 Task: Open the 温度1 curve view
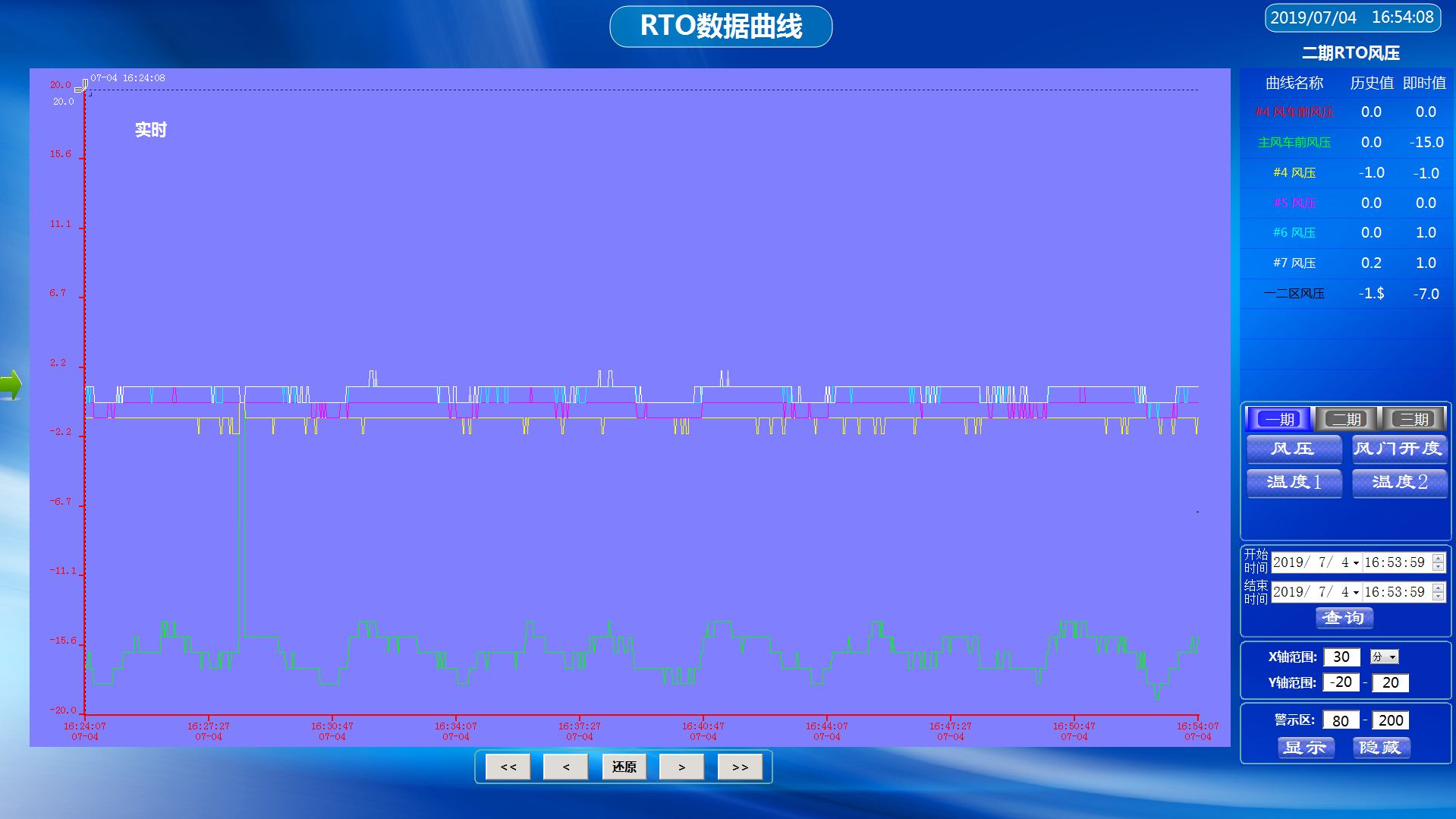pos(1294,482)
